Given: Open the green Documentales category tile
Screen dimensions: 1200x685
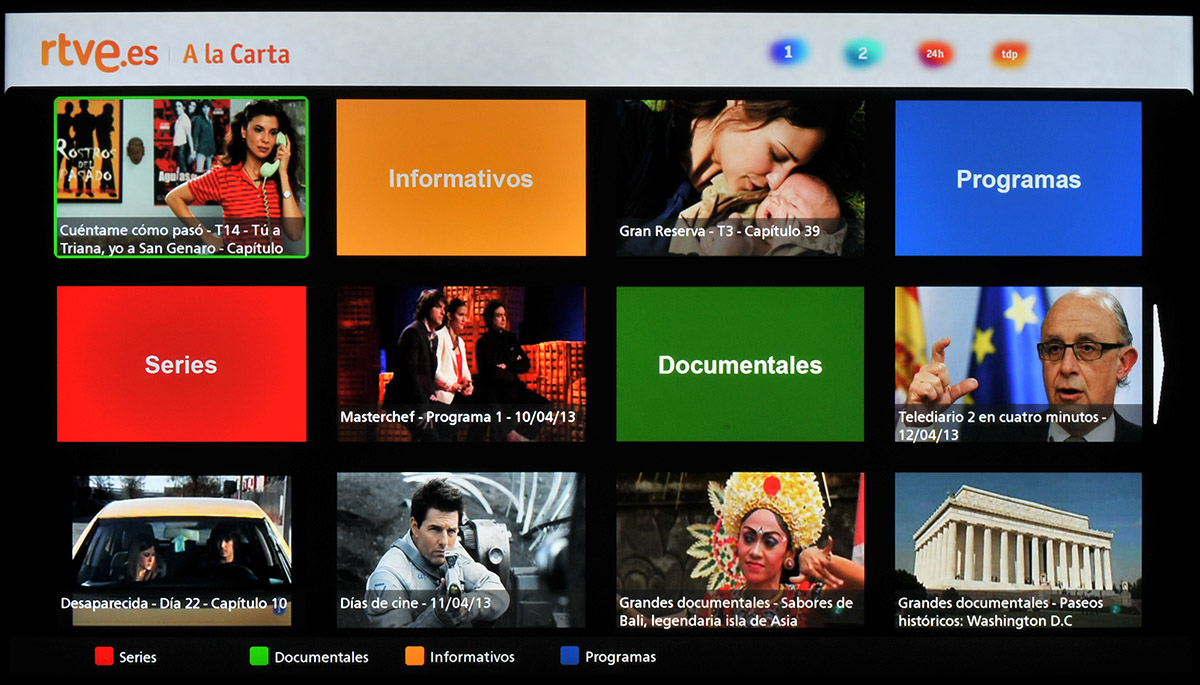Looking at the screenshot, I should click(740, 364).
